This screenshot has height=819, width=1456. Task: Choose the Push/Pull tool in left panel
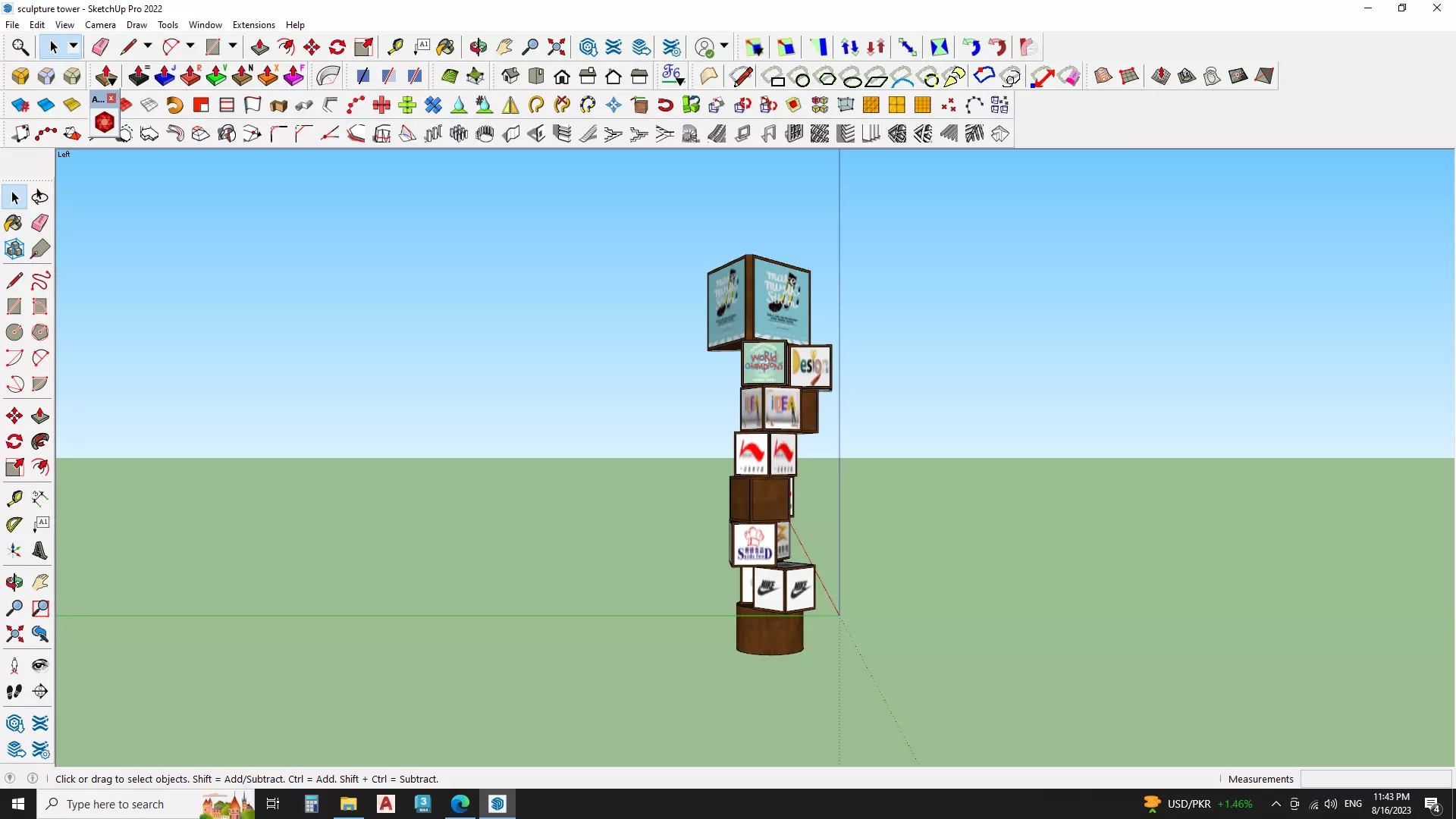(x=40, y=416)
